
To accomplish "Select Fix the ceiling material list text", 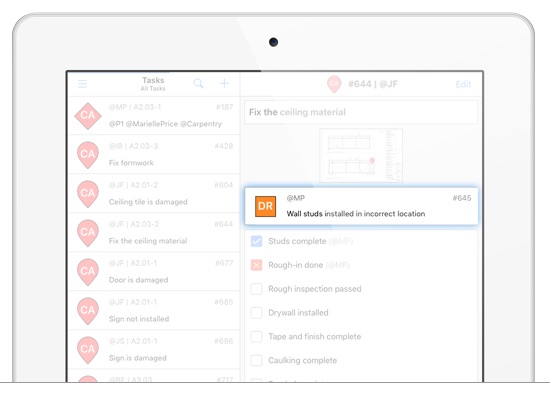I will (x=148, y=241).
